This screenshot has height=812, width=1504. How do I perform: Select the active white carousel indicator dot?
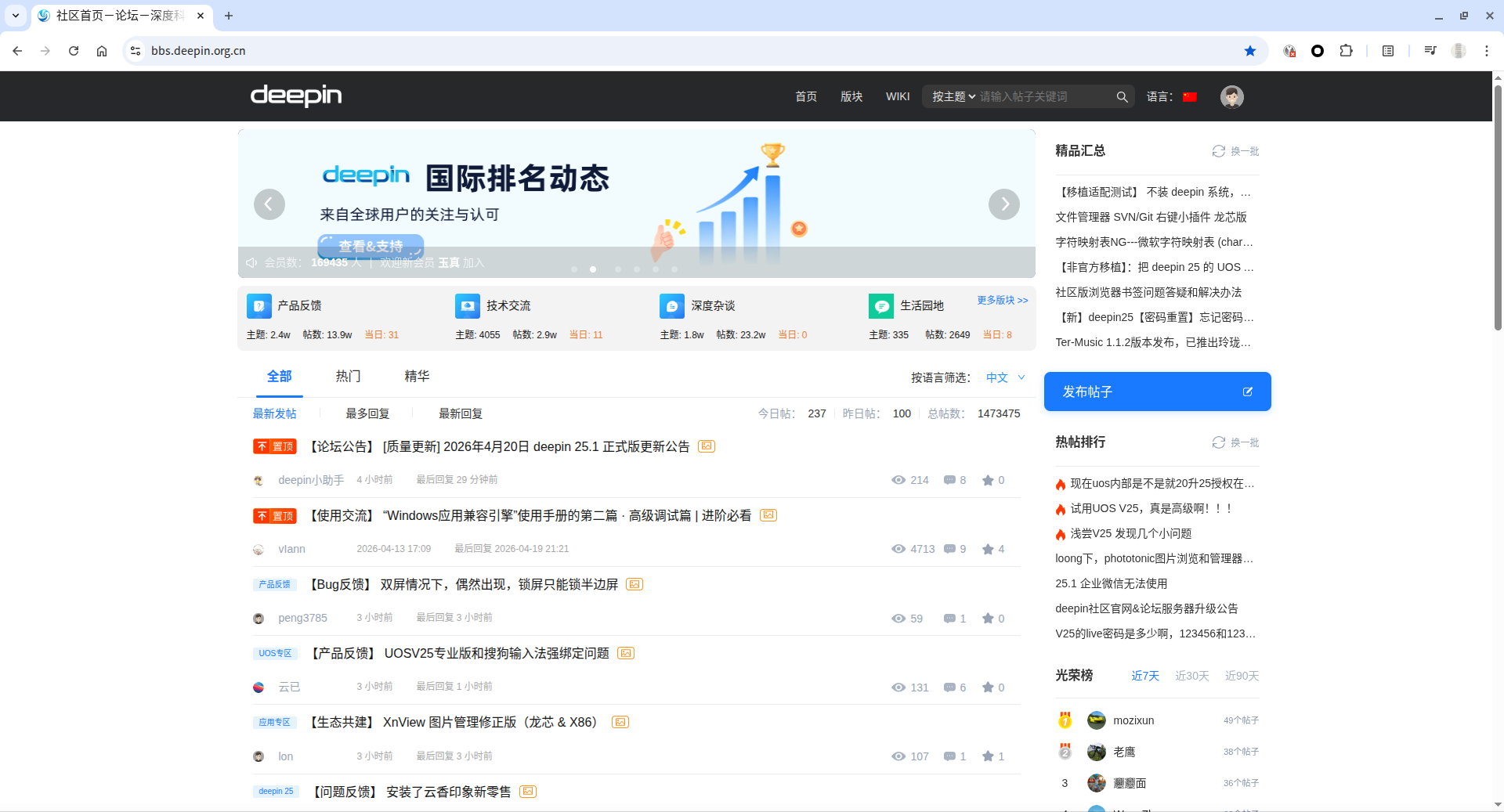593,269
